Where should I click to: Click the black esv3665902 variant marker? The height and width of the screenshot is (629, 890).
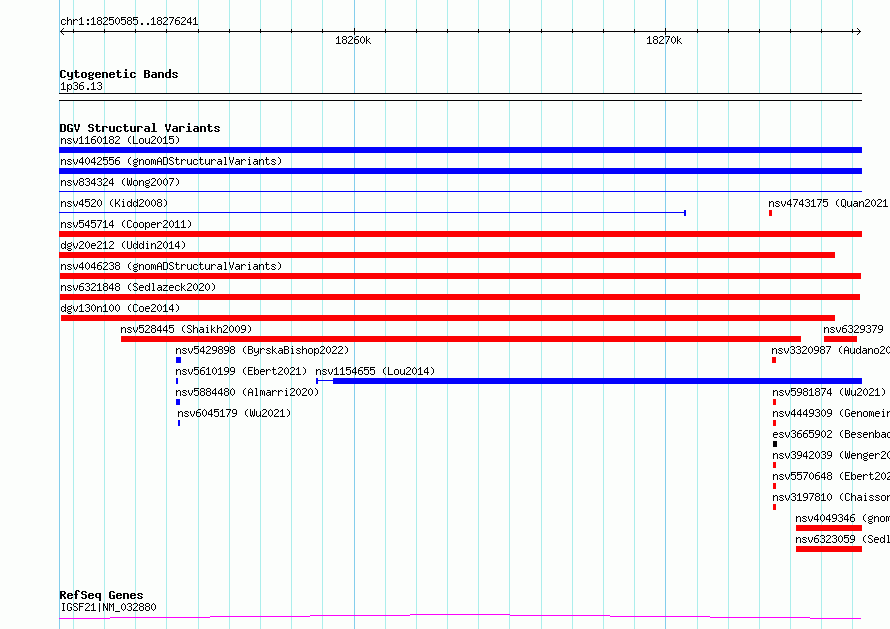click(x=775, y=444)
